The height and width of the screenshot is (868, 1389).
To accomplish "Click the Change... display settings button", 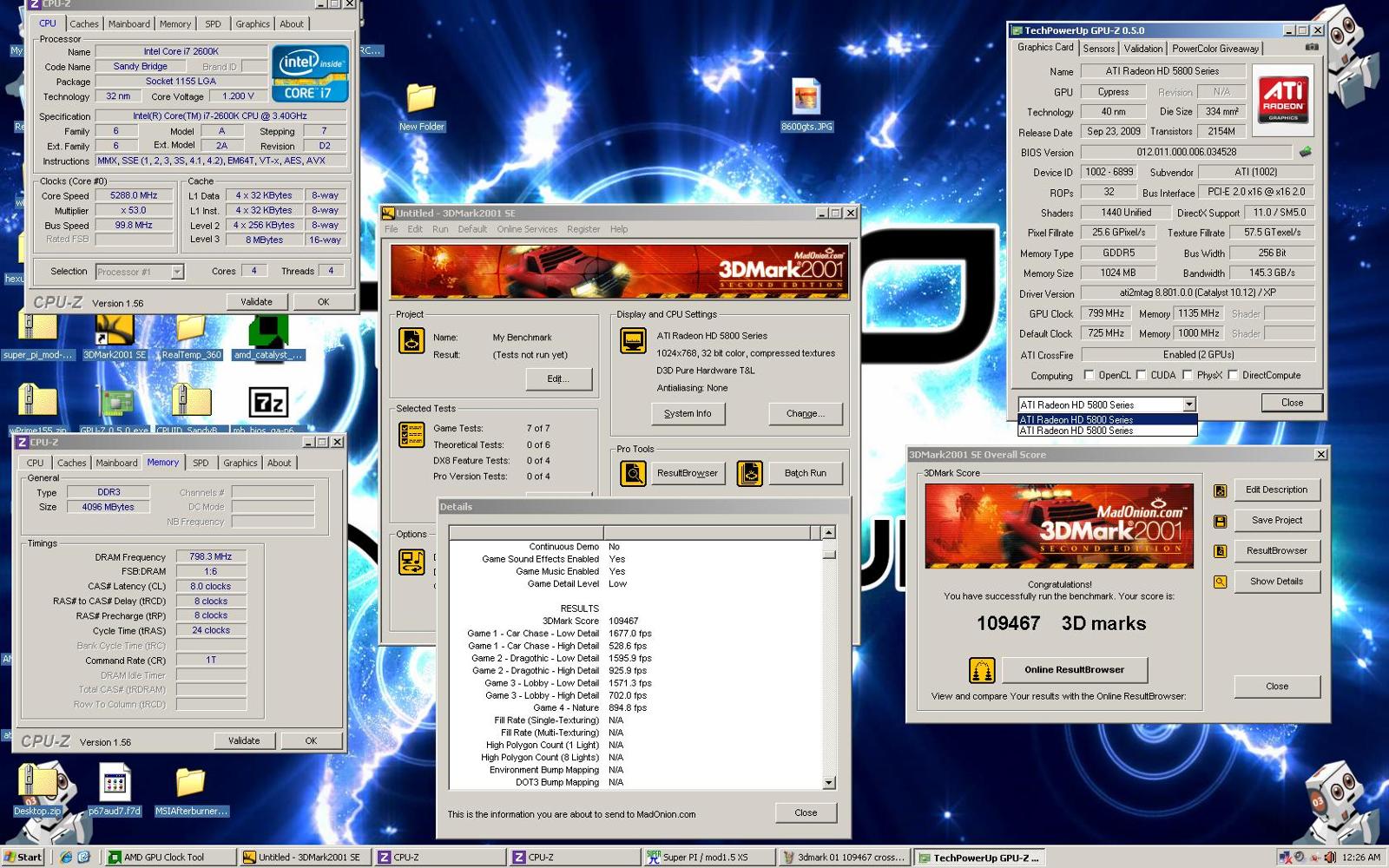I will coord(806,414).
